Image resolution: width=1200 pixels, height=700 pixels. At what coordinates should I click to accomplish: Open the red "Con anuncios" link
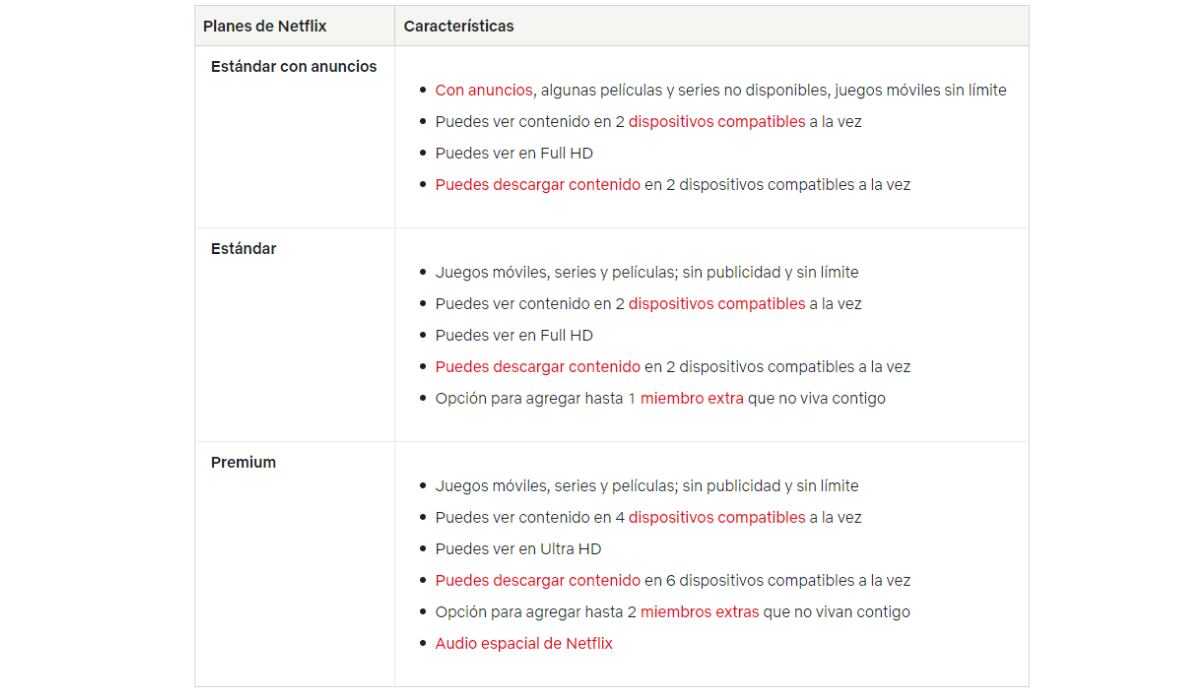(x=483, y=90)
